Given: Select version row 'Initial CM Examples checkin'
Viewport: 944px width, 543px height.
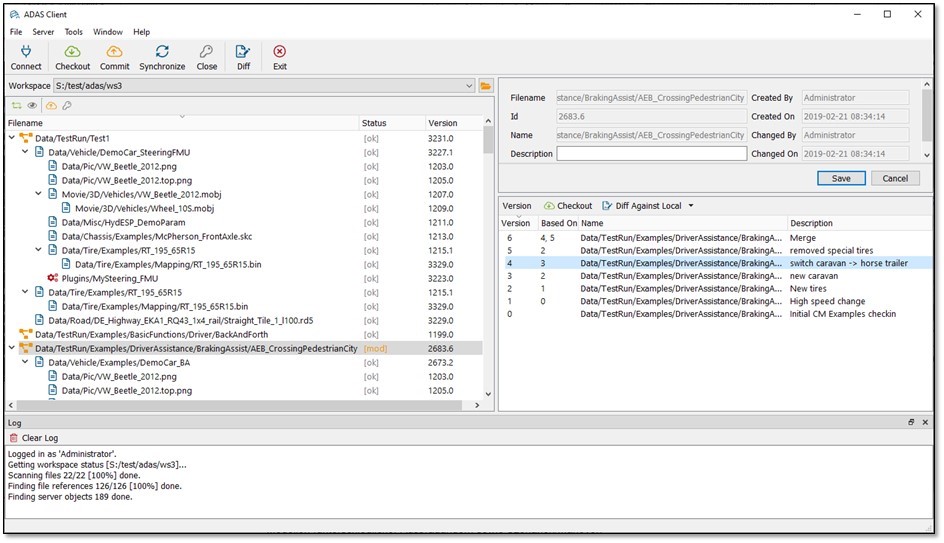Looking at the screenshot, I should (x=716, y=314).
